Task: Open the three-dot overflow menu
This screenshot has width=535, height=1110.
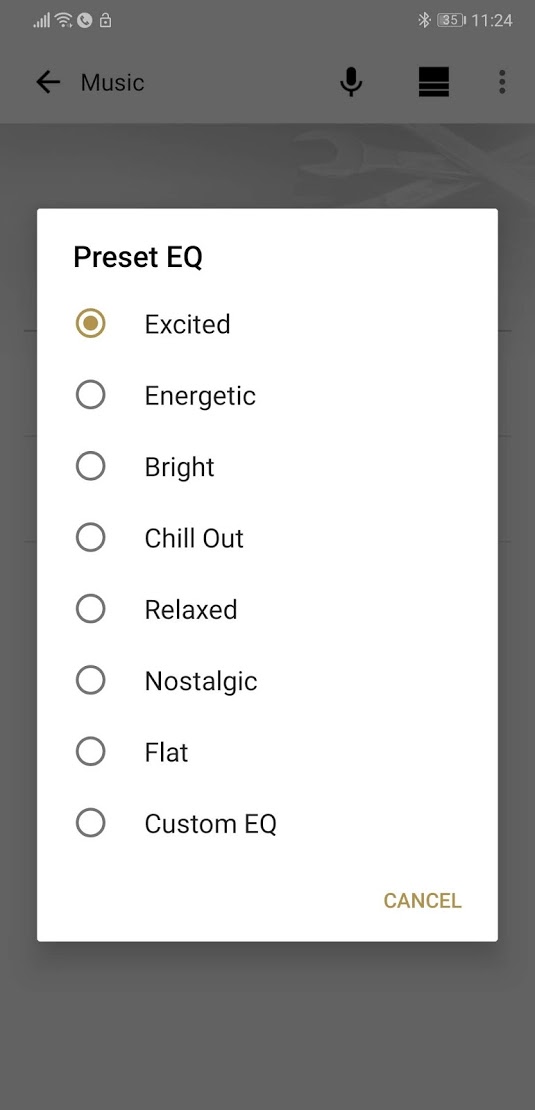Action: click(502, 82)
